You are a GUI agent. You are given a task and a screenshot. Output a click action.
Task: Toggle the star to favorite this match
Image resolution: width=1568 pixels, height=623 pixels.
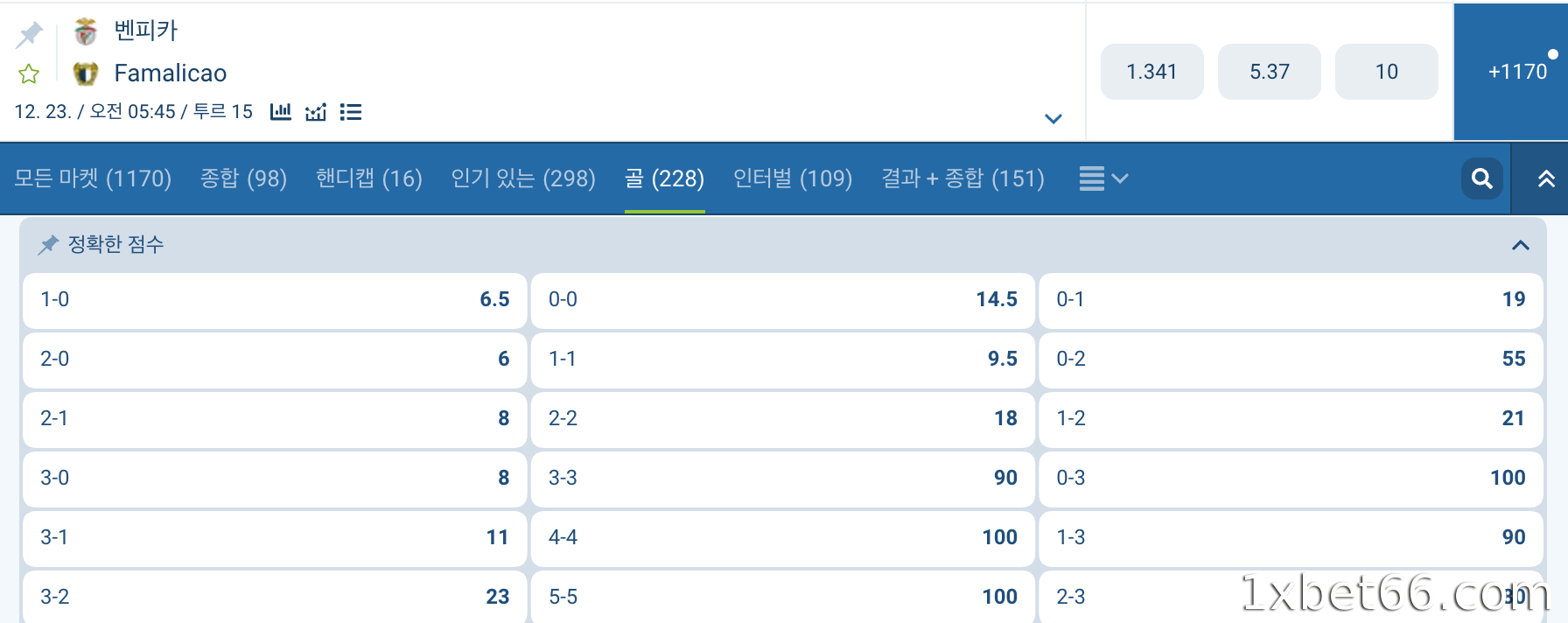(x=29, y=73)
